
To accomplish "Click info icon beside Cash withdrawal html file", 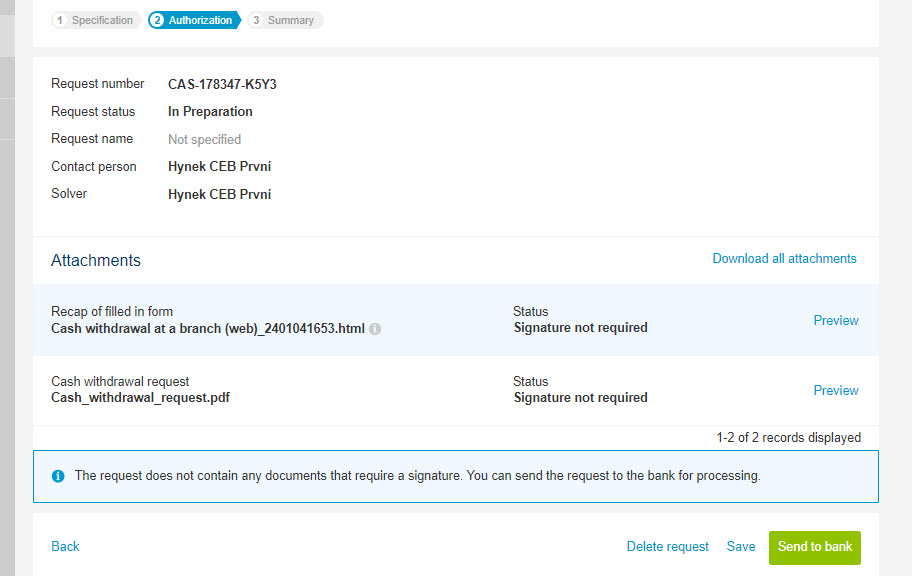I will 375,329.
